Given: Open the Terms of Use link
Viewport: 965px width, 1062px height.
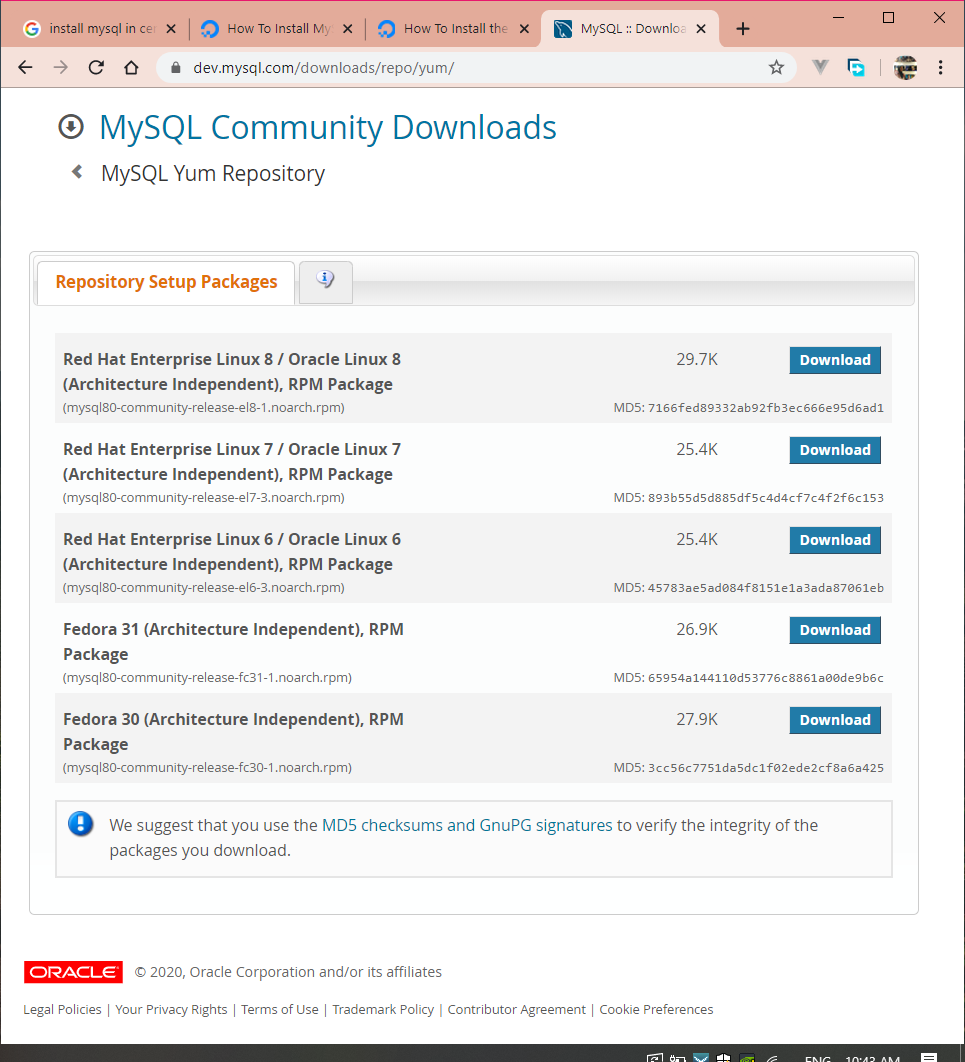Looking at the screenshot, I should [280, 1009].
